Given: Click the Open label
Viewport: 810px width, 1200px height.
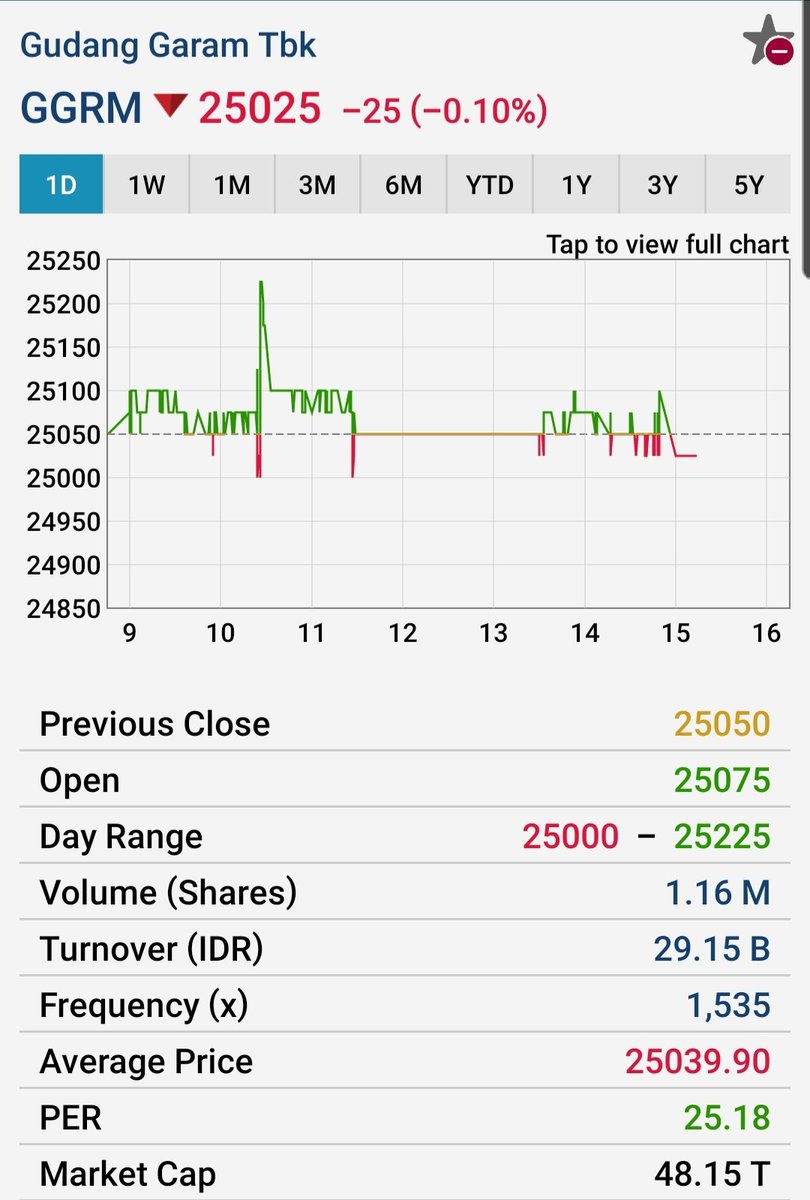Looking at the screenshot, I should point(80,780).
